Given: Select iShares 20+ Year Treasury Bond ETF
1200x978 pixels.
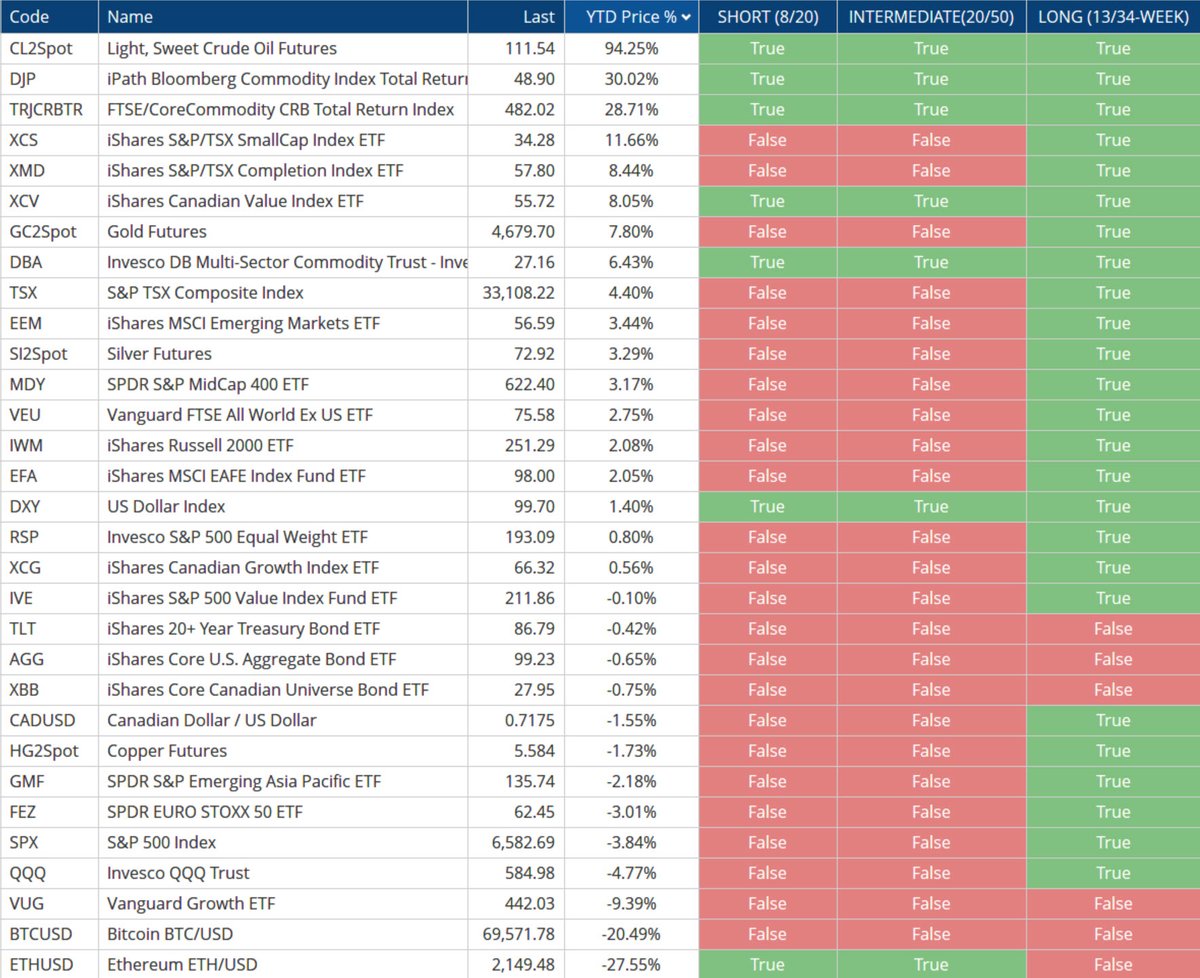Looking at the screenshot, I should pos(283,628).
